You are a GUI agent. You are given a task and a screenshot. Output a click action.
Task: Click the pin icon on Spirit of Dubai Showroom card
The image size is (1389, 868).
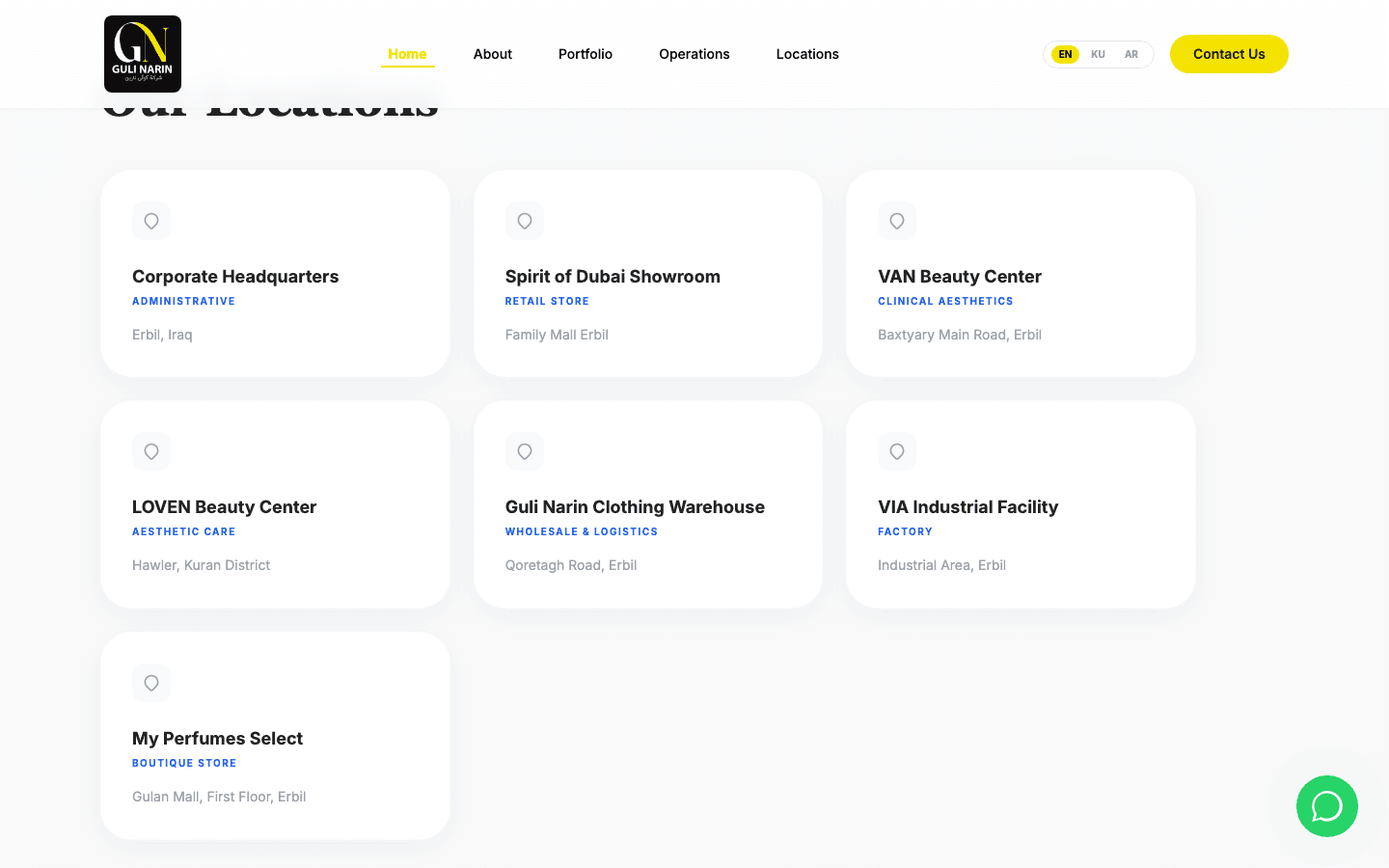point(525,221)
